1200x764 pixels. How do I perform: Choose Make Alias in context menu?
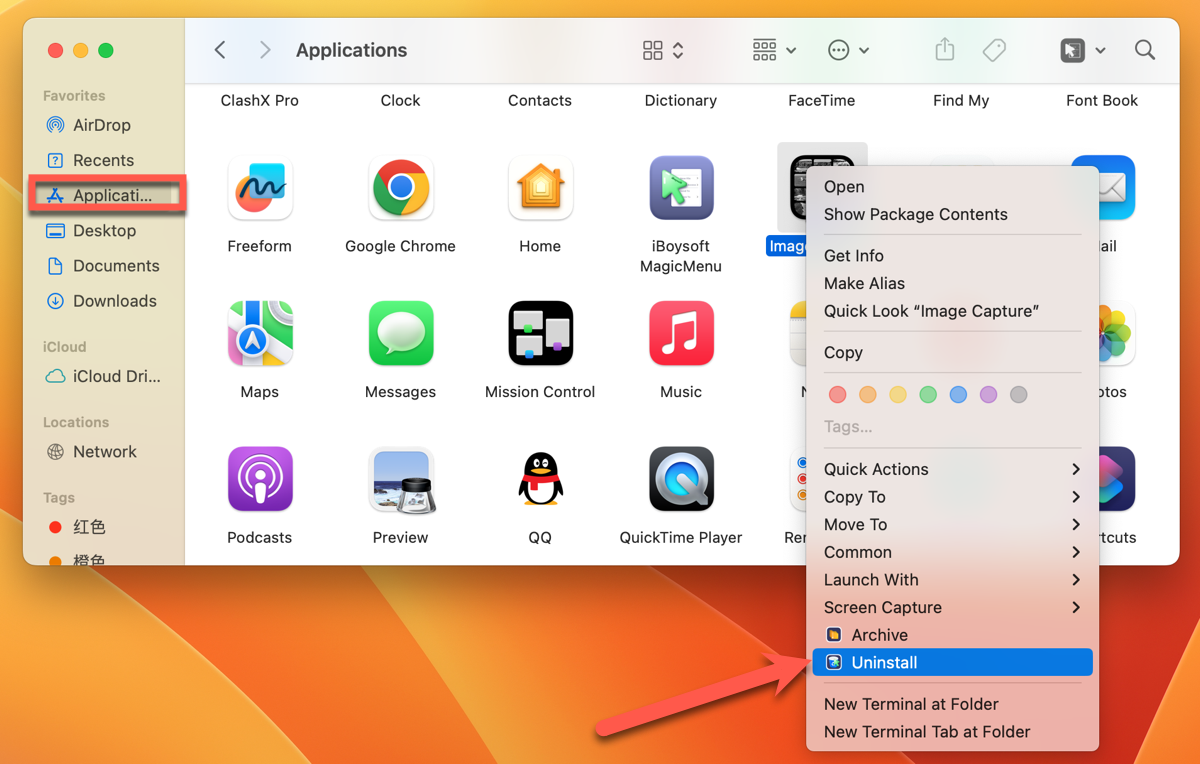click(952, 284)
